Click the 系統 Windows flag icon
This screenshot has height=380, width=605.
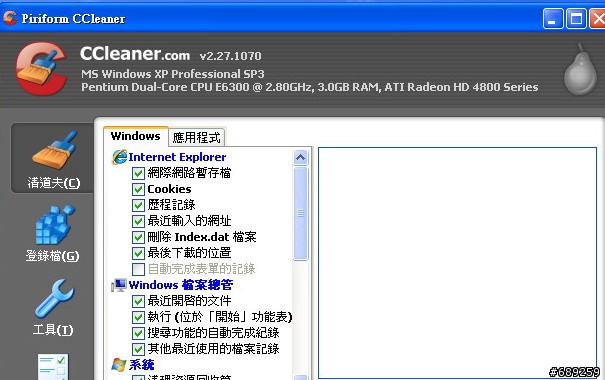119,365
